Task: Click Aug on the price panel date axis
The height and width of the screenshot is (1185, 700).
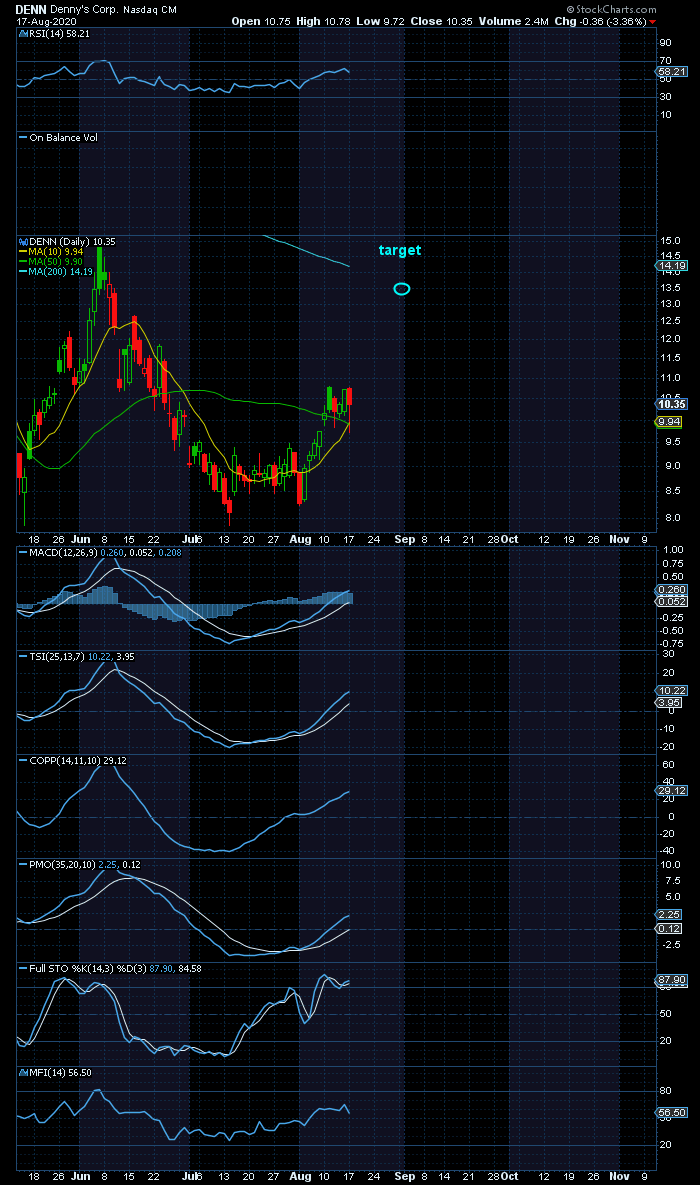Action: [x=301, y=539]
